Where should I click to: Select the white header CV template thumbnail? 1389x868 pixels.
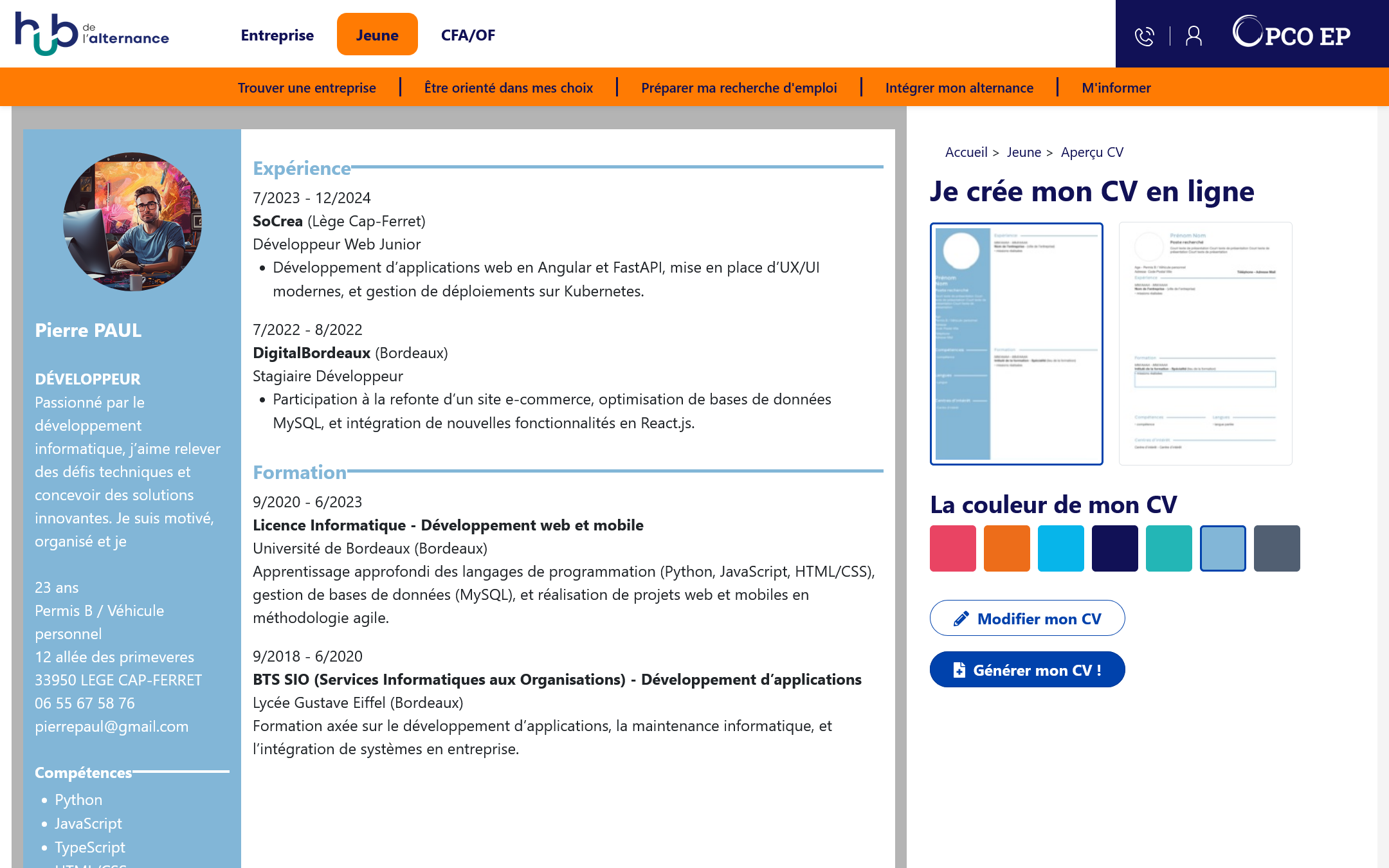(x=1206, y=344)
